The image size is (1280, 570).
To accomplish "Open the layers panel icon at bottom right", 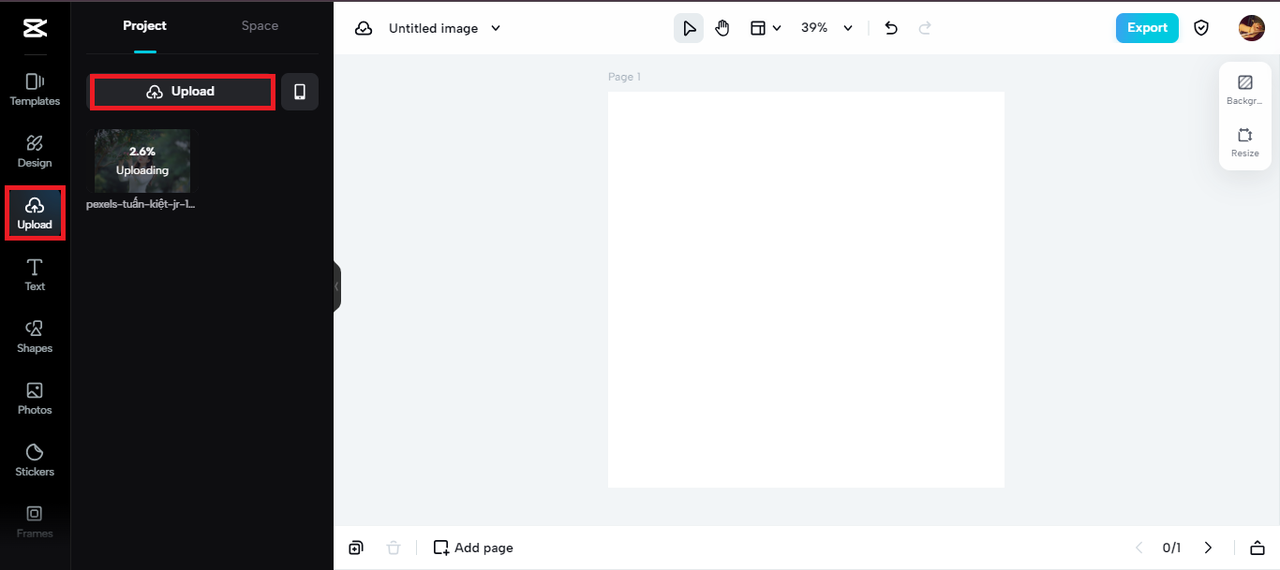I will (1258, 548).
